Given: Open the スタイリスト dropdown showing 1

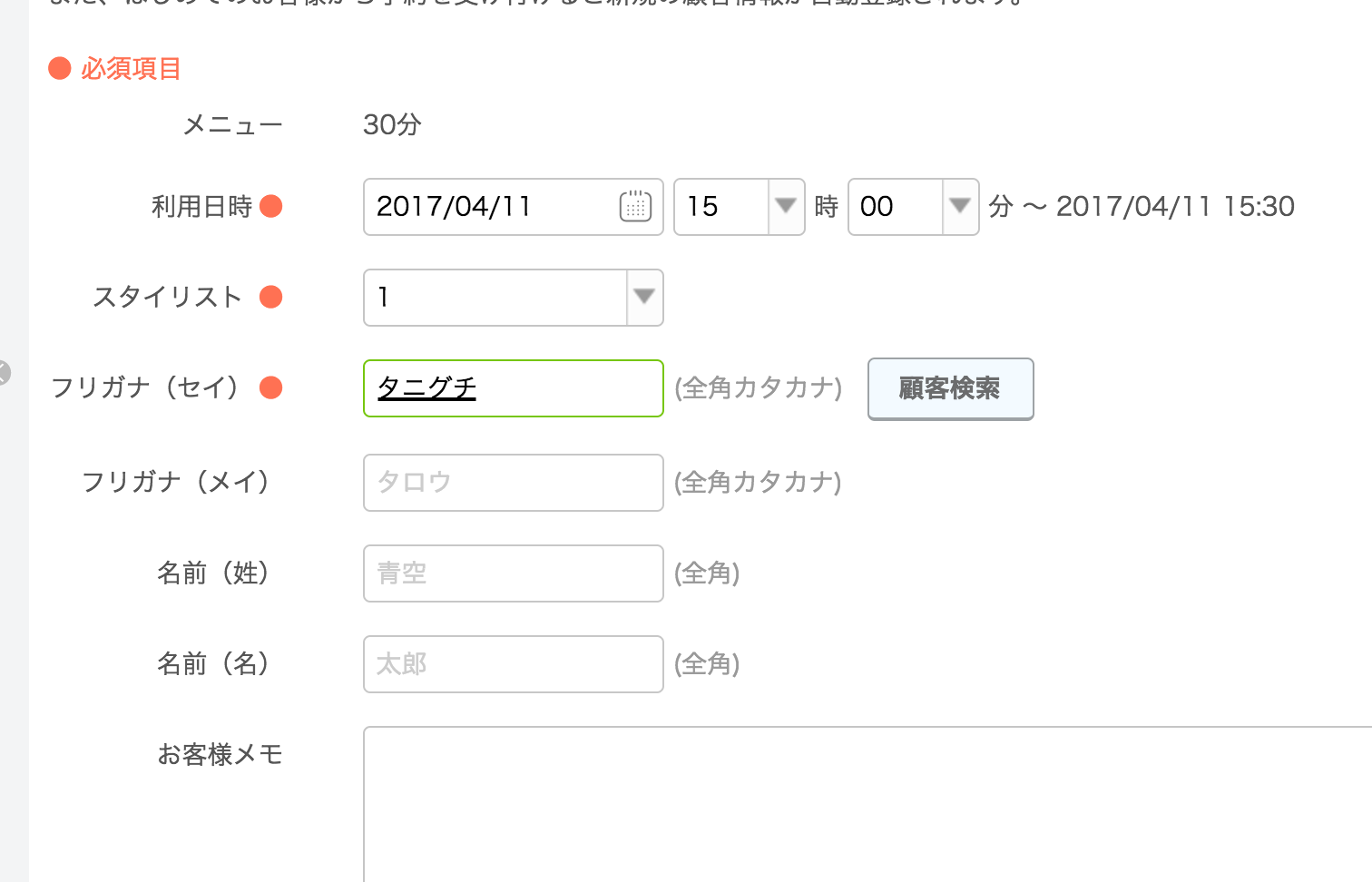Looking at the screenshot, I should click(x=513, y=298).
